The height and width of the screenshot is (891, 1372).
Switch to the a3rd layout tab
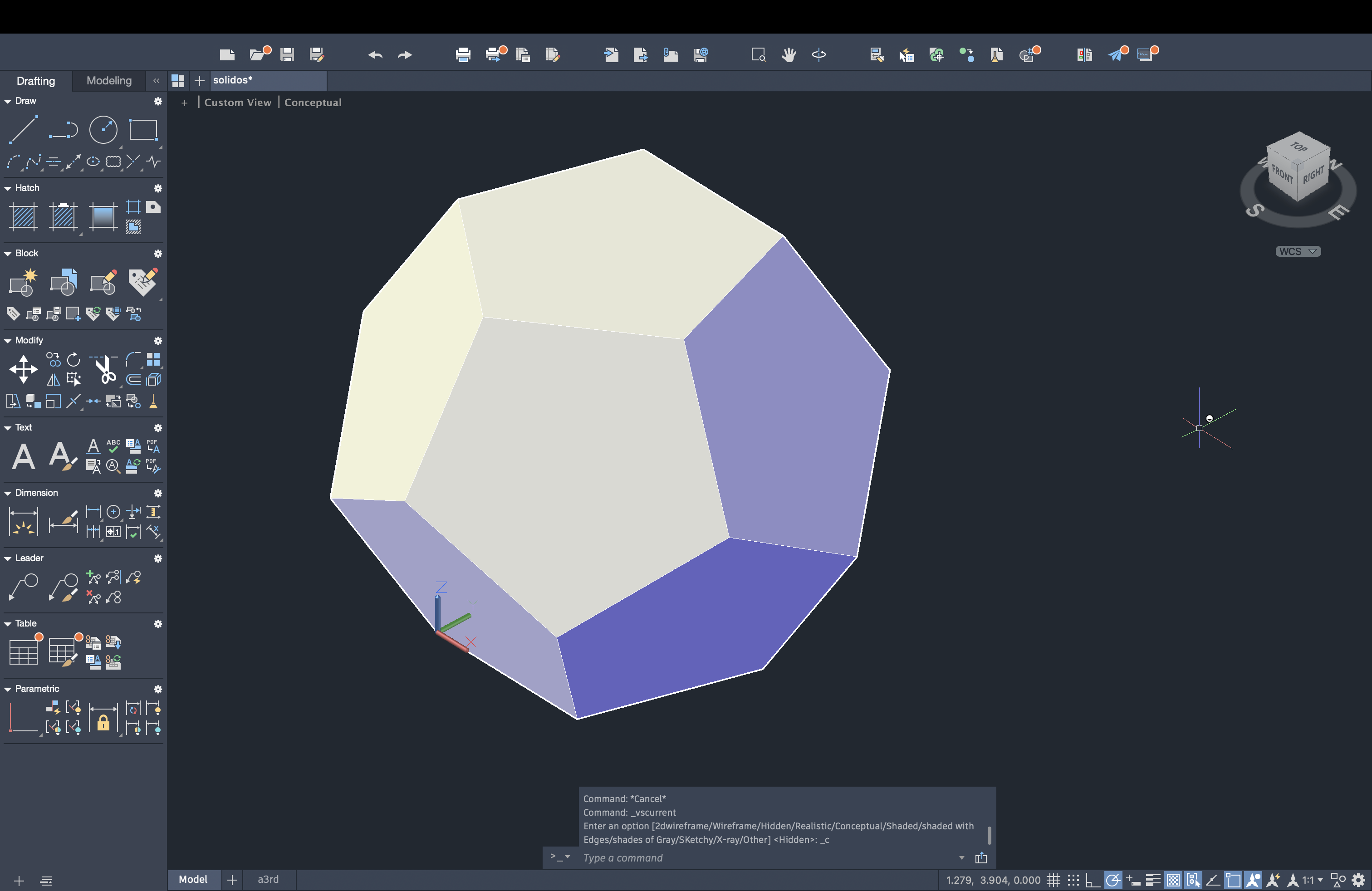pos(268,880)
